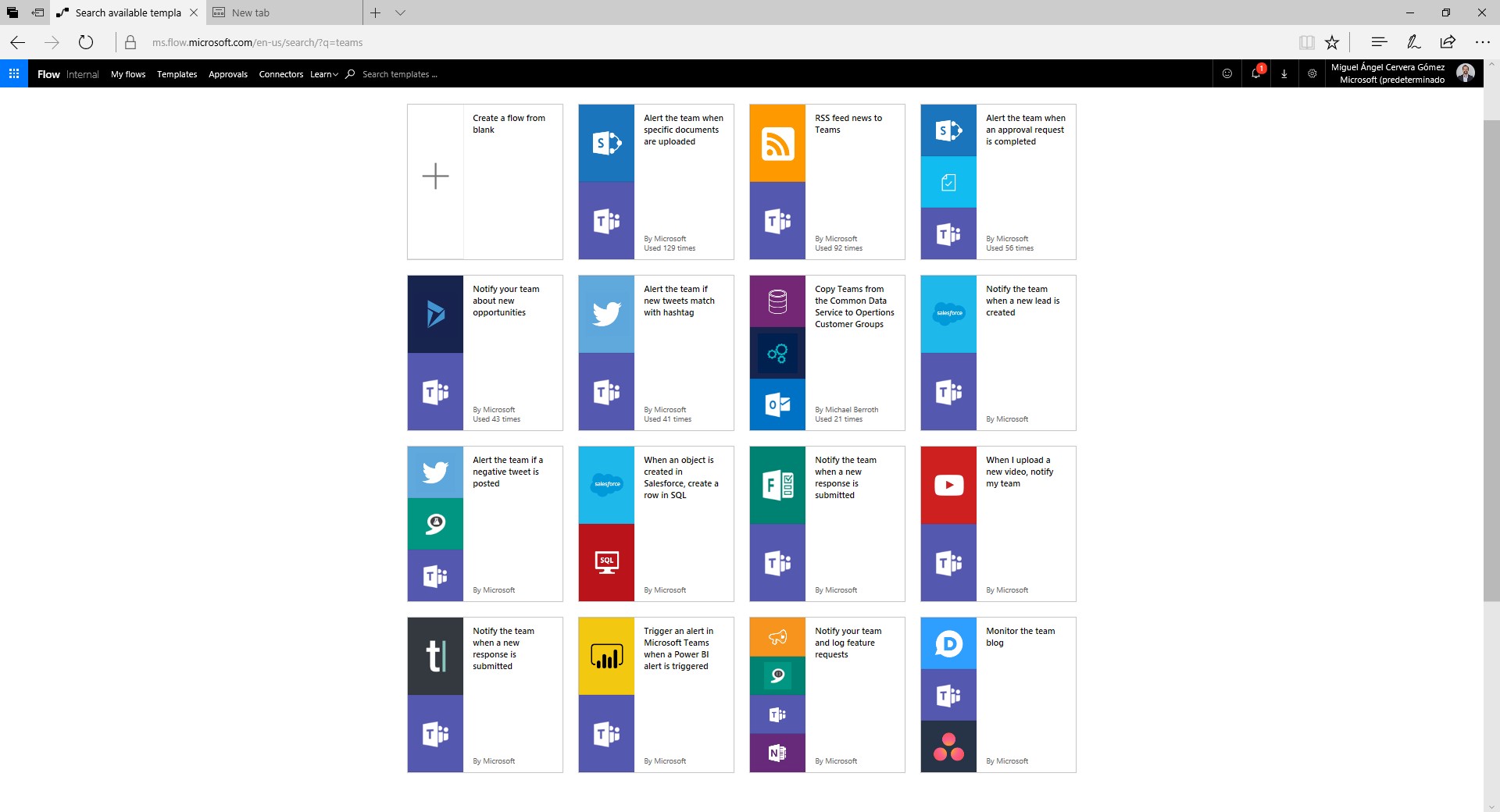This screenshot has height=812, width=1500.
Task: Expand the Learn dropdown menu
Action: (x=324, y=74)
